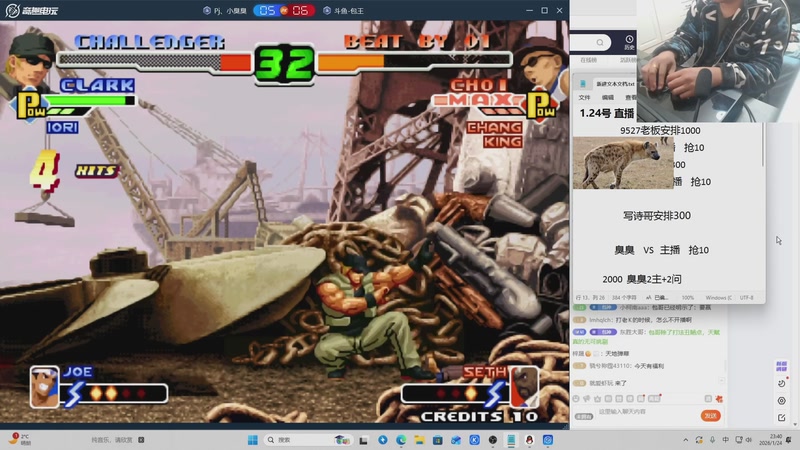Click the megaphone icon in the chat toolbar

[x=587, y=398]
